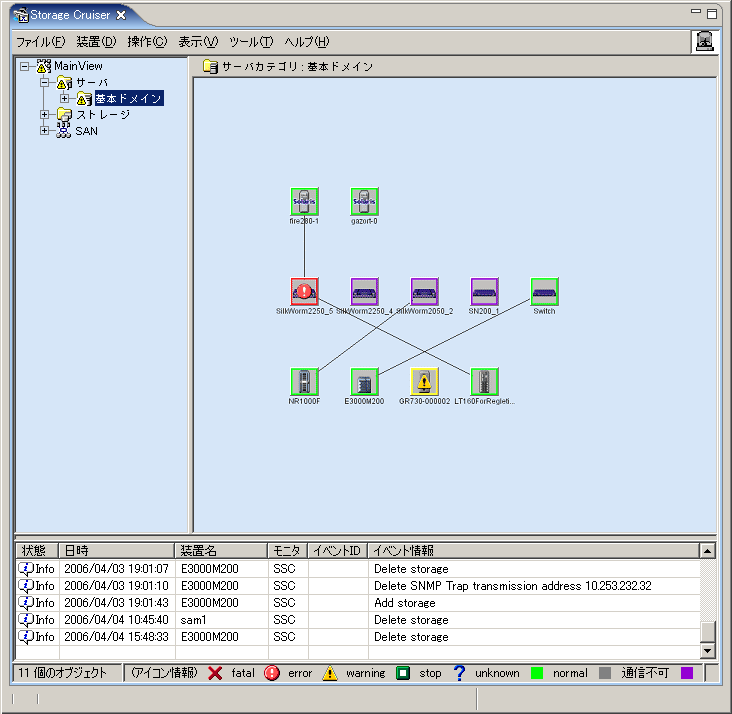This screenshot has height=714, width=732.
Task: Click the top-right toolbar device icon
Action: (705, 41)
